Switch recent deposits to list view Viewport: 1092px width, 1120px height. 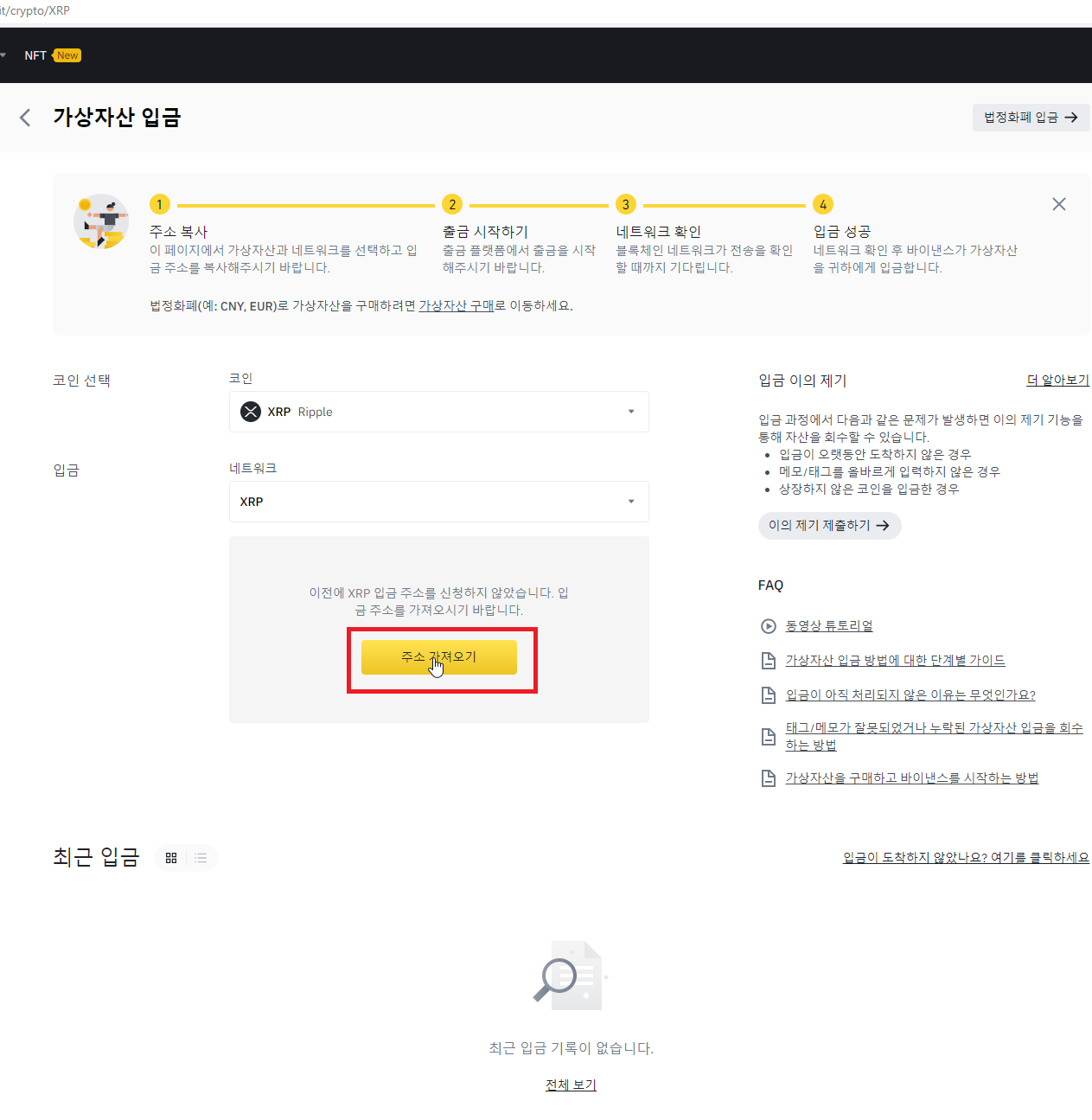point(201,858)
